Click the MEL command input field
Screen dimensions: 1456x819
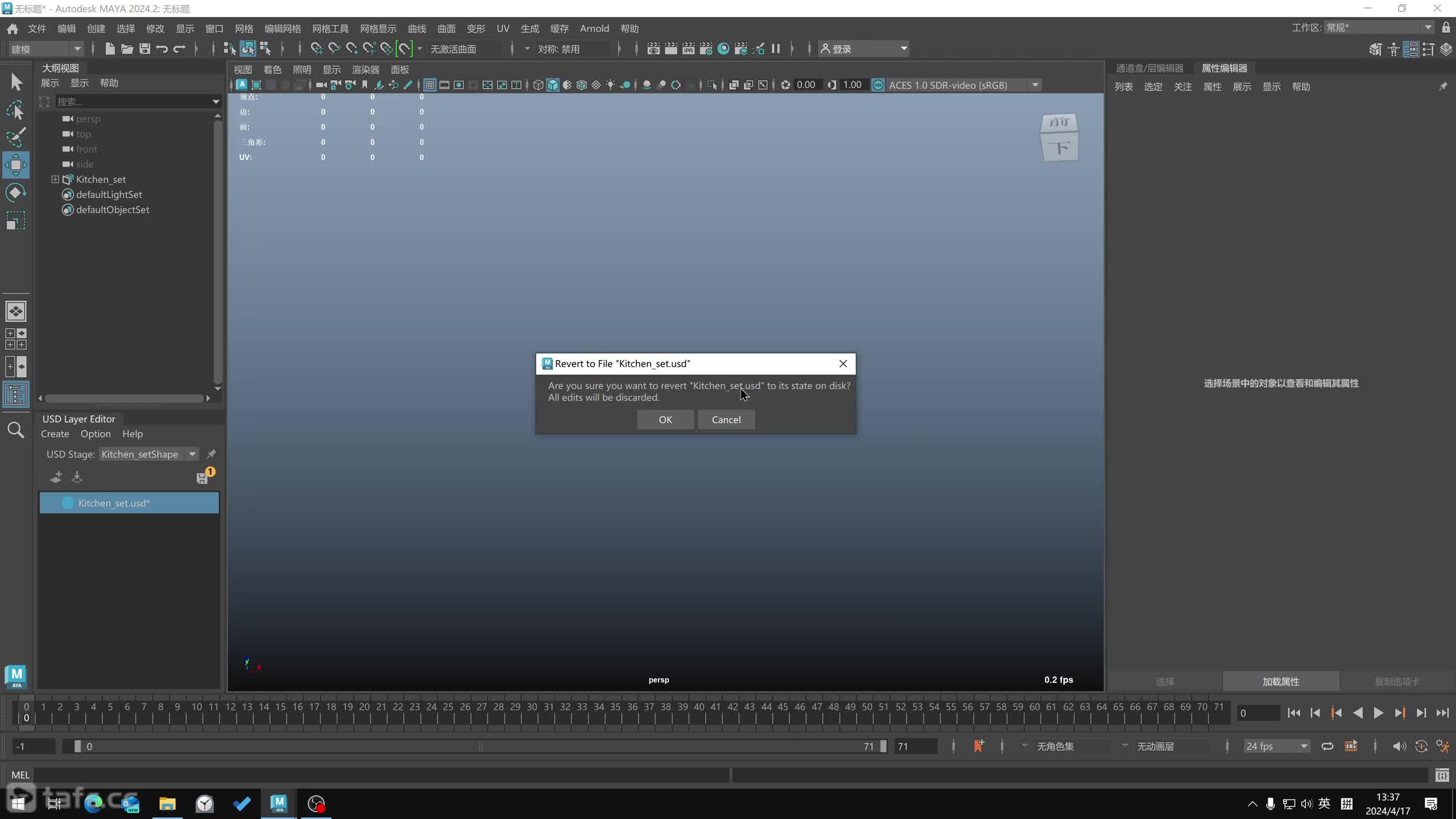[x=382, y=775]
